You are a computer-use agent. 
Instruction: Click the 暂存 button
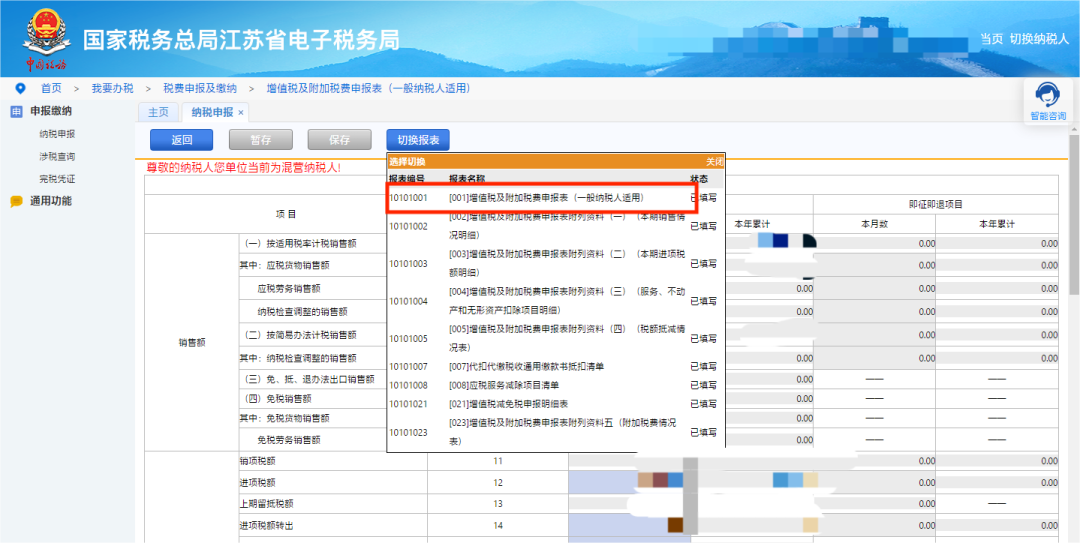tap(260, 140)
